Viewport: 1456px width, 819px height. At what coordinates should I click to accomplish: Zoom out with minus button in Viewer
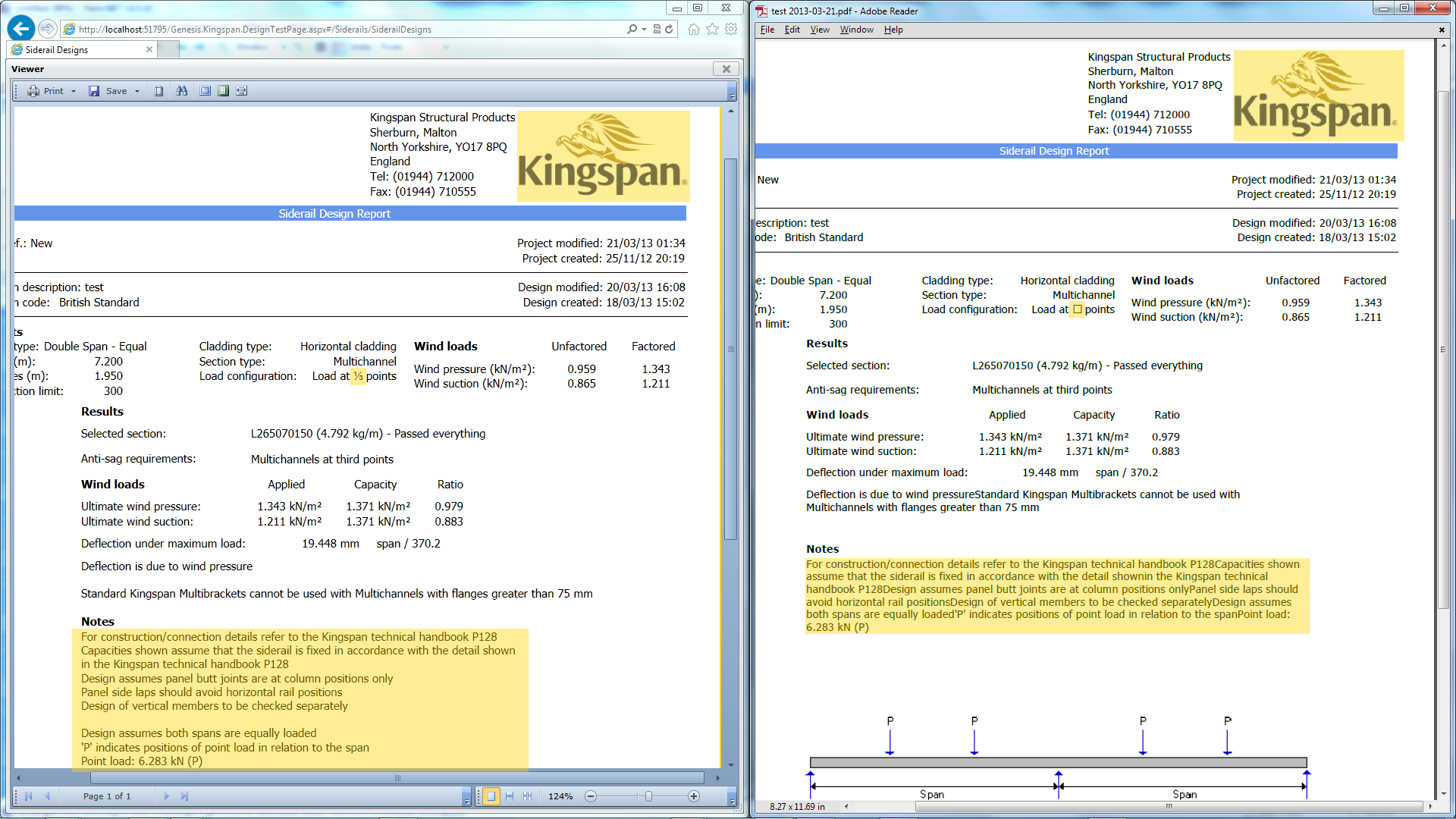coord(591,796)
